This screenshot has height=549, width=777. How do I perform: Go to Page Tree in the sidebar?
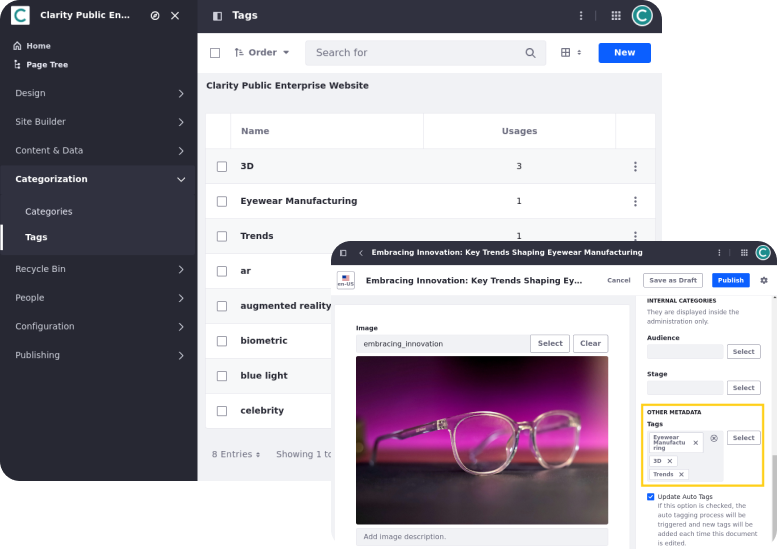click(48, 64)
